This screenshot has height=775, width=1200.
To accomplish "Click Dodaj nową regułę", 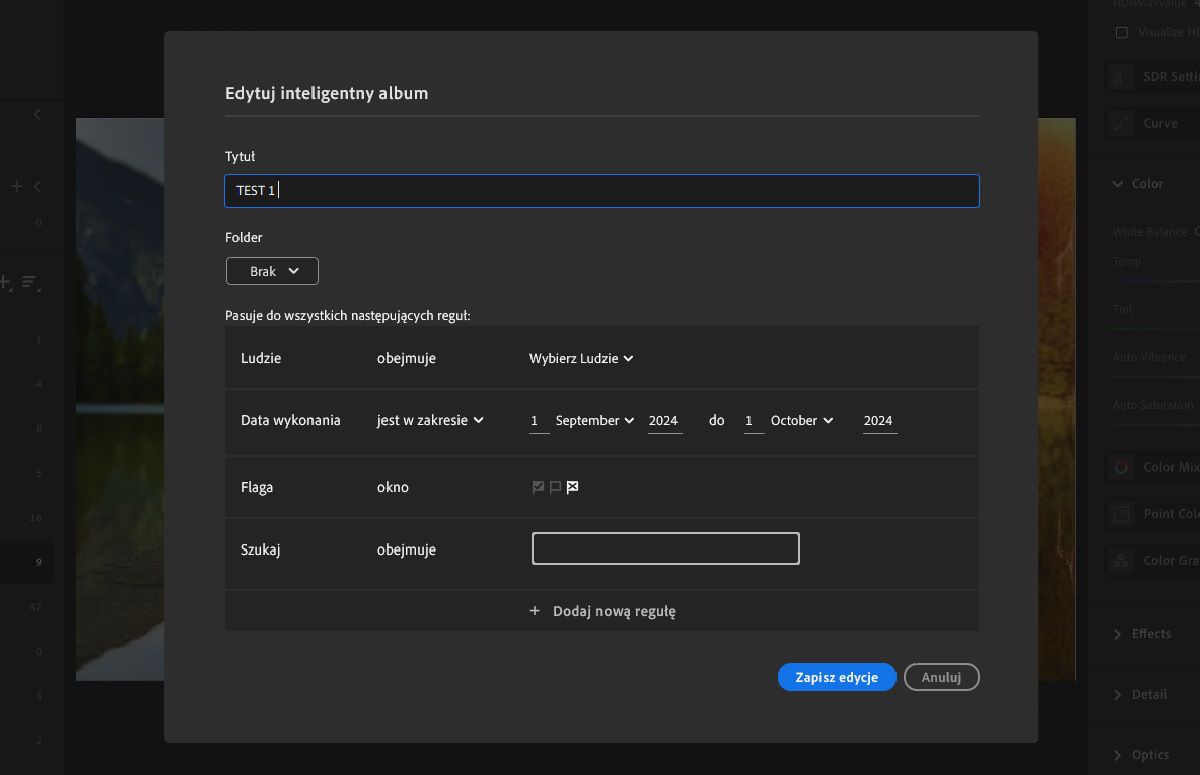I will coord(602,610).
